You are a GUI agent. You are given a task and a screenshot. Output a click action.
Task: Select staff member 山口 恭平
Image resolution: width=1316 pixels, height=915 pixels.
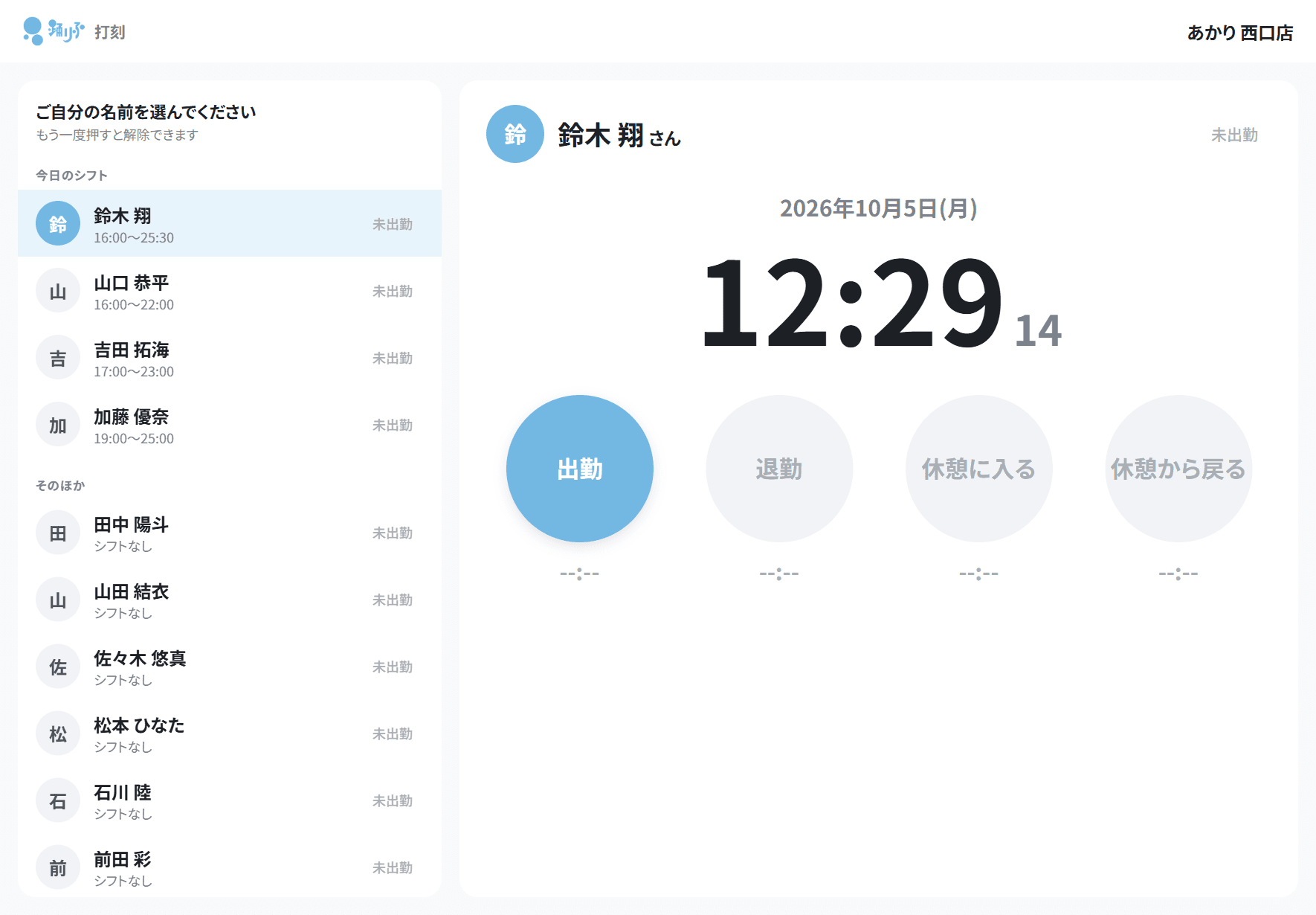[230, 290]
